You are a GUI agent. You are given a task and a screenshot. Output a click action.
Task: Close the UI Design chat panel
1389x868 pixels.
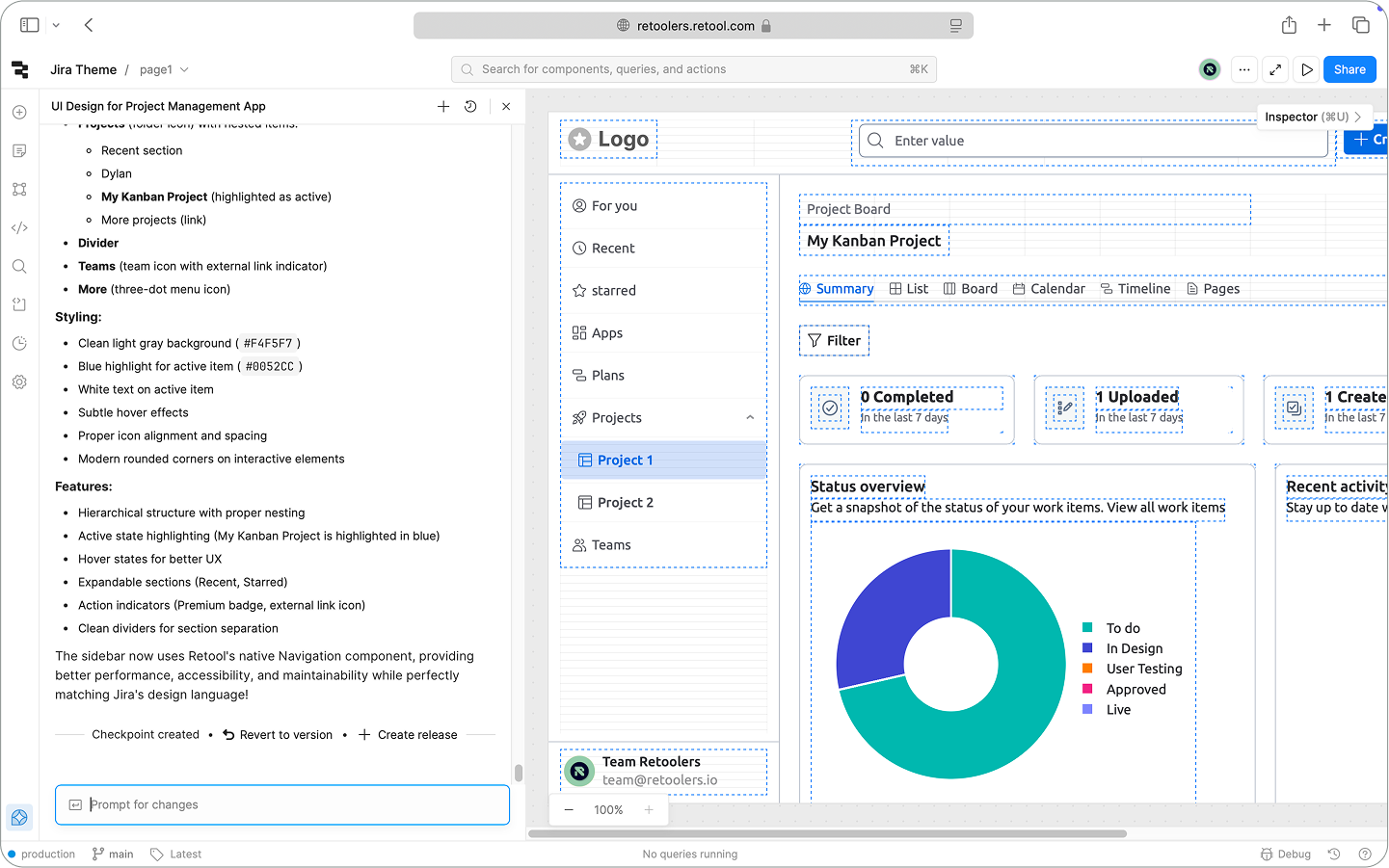coord(506,107)
